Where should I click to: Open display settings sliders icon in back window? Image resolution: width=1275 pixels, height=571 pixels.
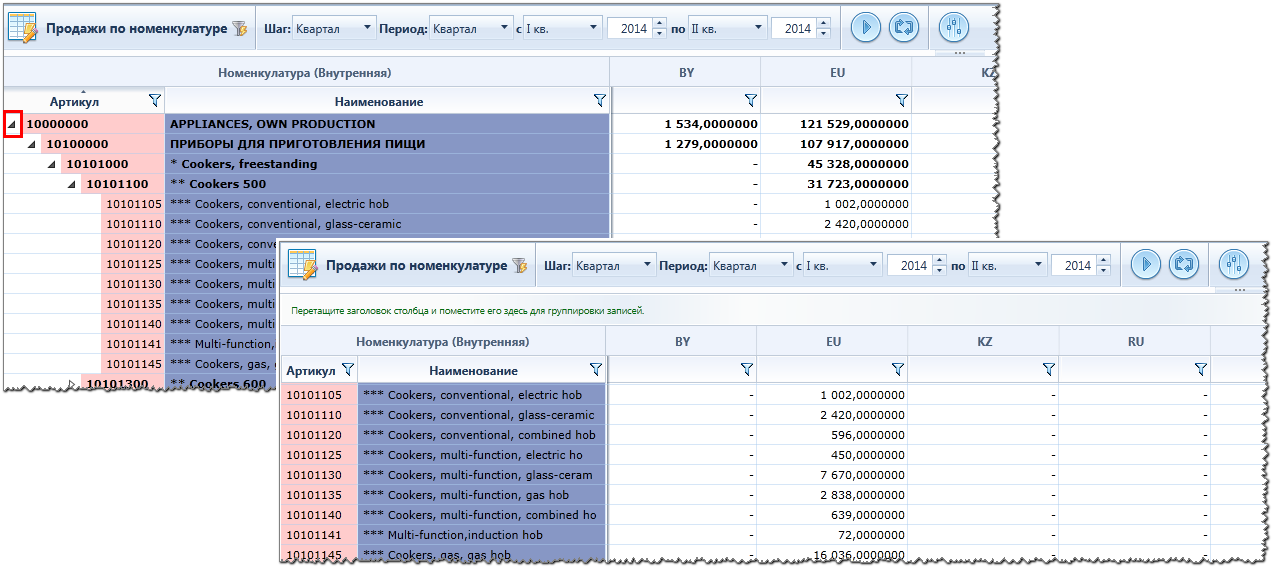click(956, 28)
